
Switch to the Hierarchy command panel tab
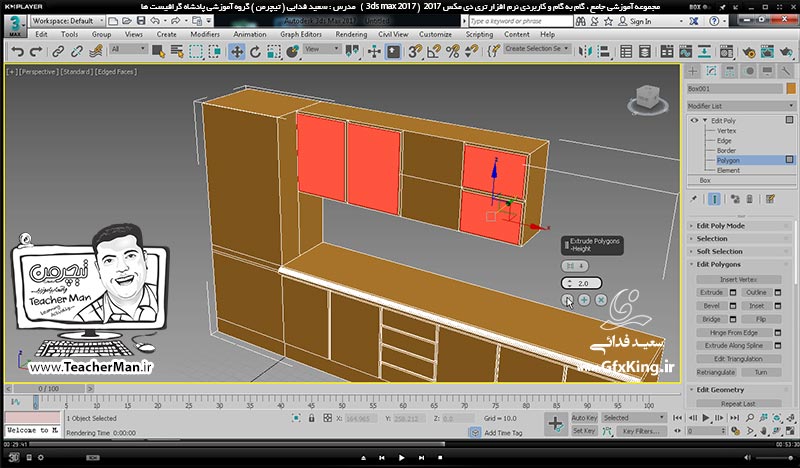click(730, 71)
